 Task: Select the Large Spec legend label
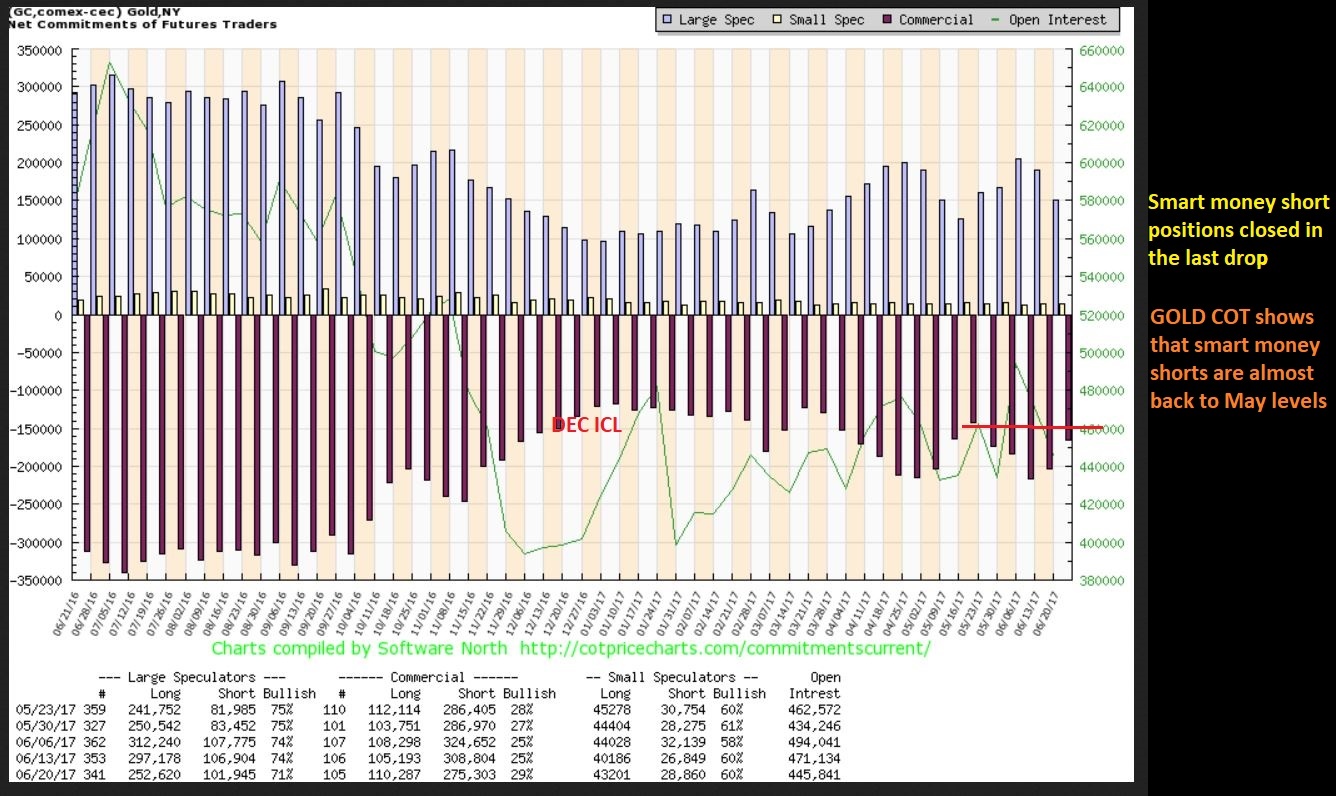click(x=717, y=20)
